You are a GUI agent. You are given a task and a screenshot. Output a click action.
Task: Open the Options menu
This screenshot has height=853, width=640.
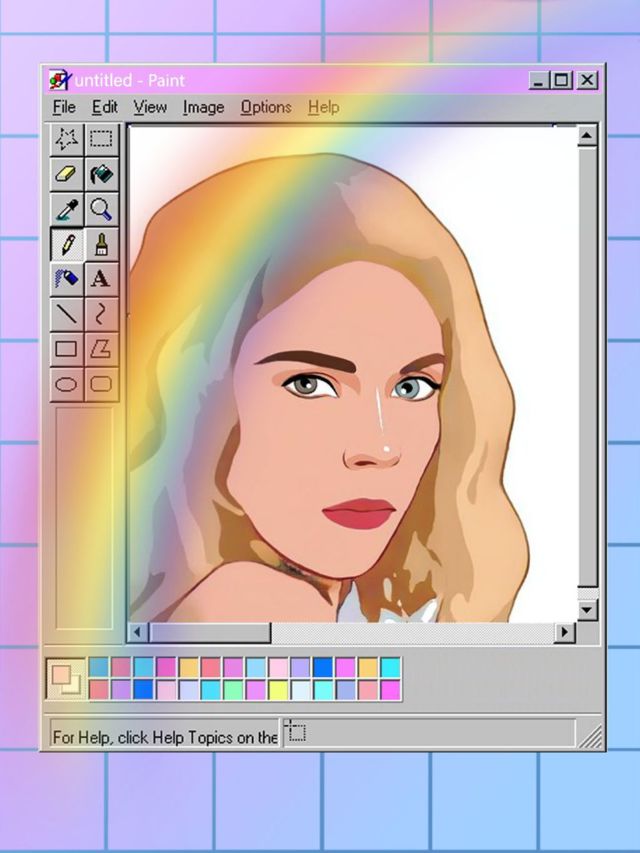tap(266, 107)
